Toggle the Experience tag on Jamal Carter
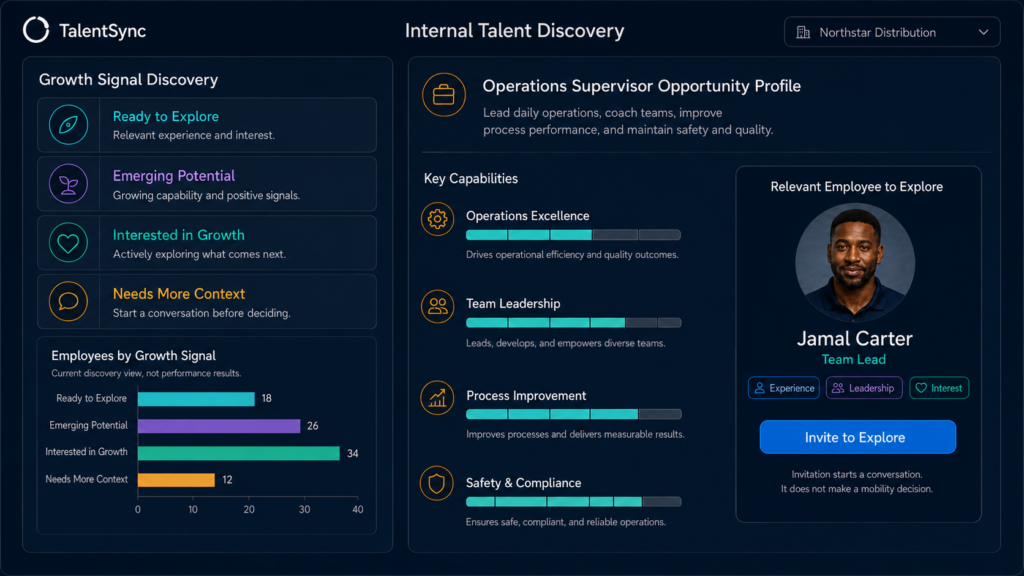The height and width of the screenshot is (576, 1024). click(x=784, y=388)
